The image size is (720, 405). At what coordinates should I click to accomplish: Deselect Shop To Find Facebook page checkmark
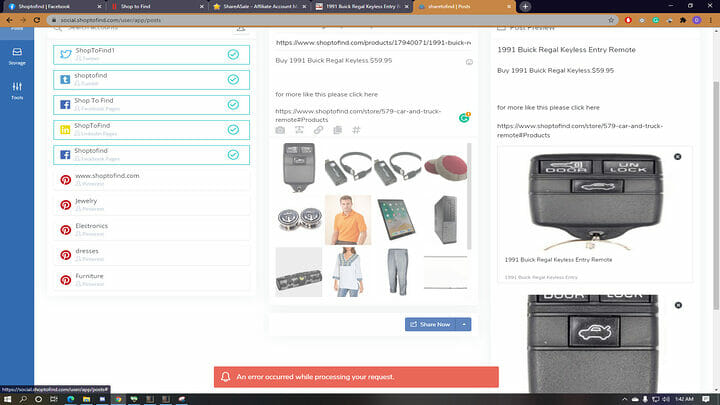coord(233,105)
